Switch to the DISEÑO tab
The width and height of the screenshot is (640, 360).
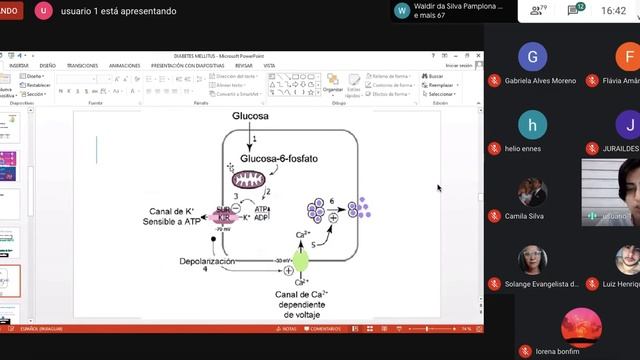48,66
